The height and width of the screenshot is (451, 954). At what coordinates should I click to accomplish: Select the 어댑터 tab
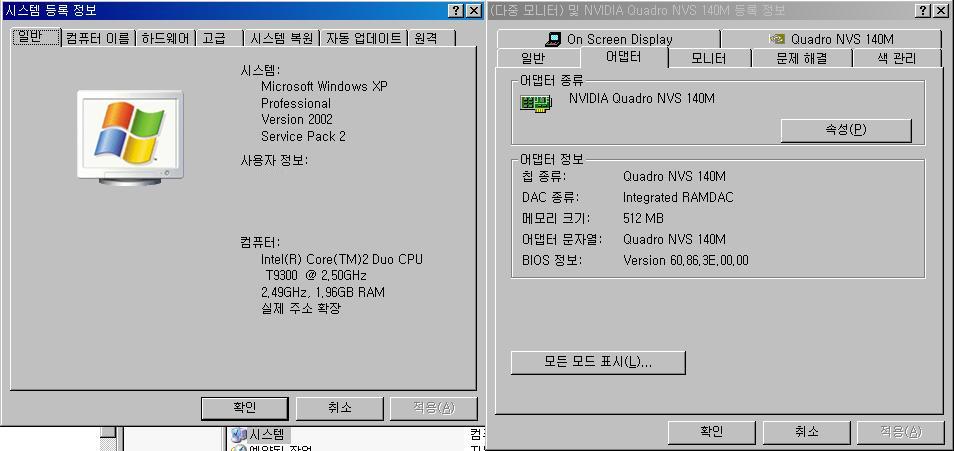[x=624, y=57]
